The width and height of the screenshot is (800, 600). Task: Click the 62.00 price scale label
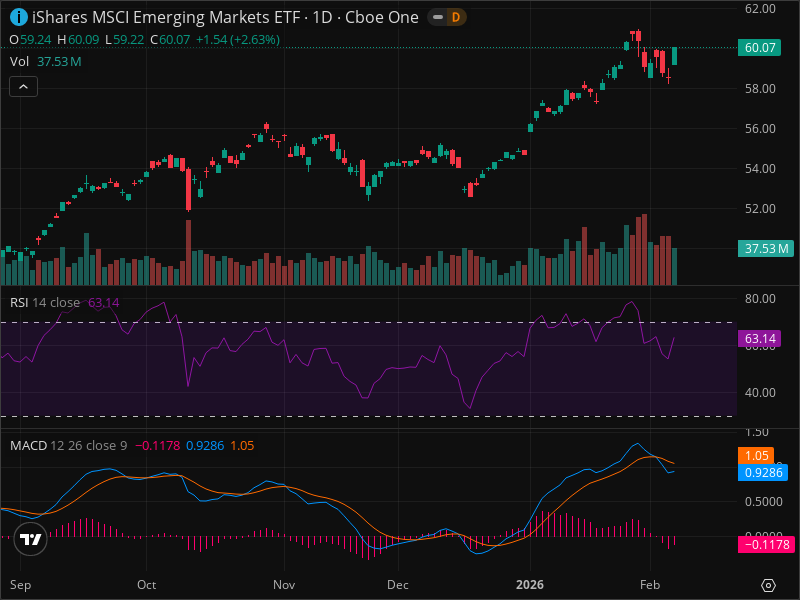click(760, 8)
